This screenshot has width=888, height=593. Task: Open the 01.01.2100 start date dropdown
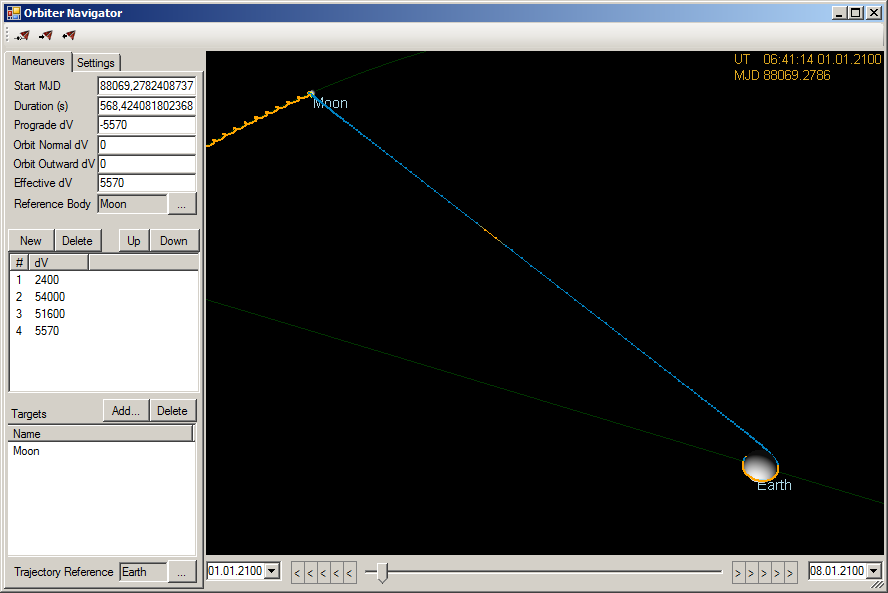(x=272, y=571)
